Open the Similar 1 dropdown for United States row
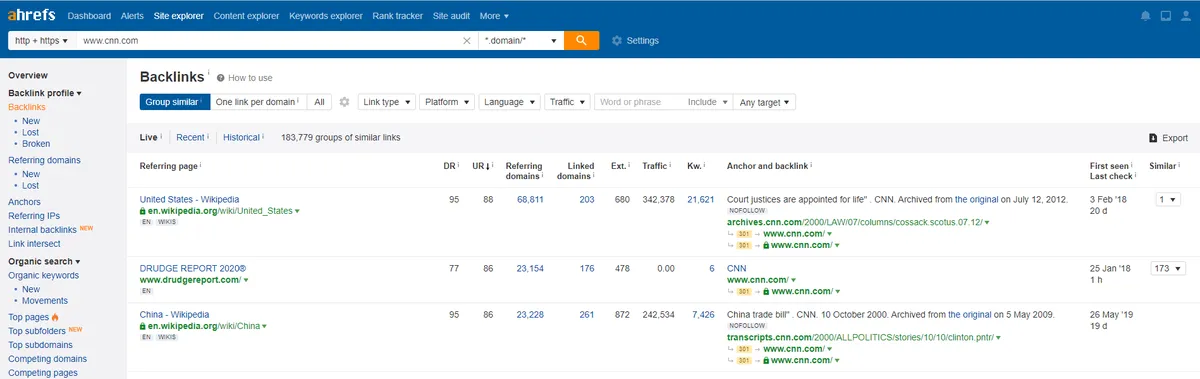 point(1167,199)
